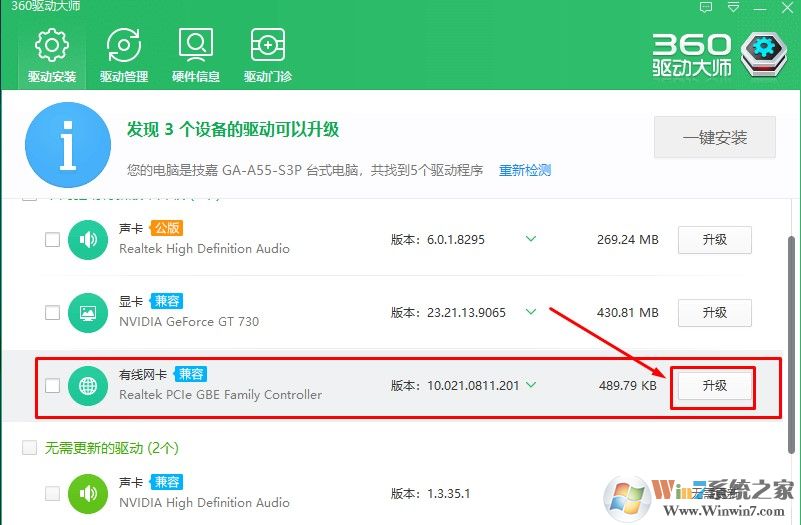Check the NVIDIA High Definition Audio checkbox

click(x=52, y=493)
